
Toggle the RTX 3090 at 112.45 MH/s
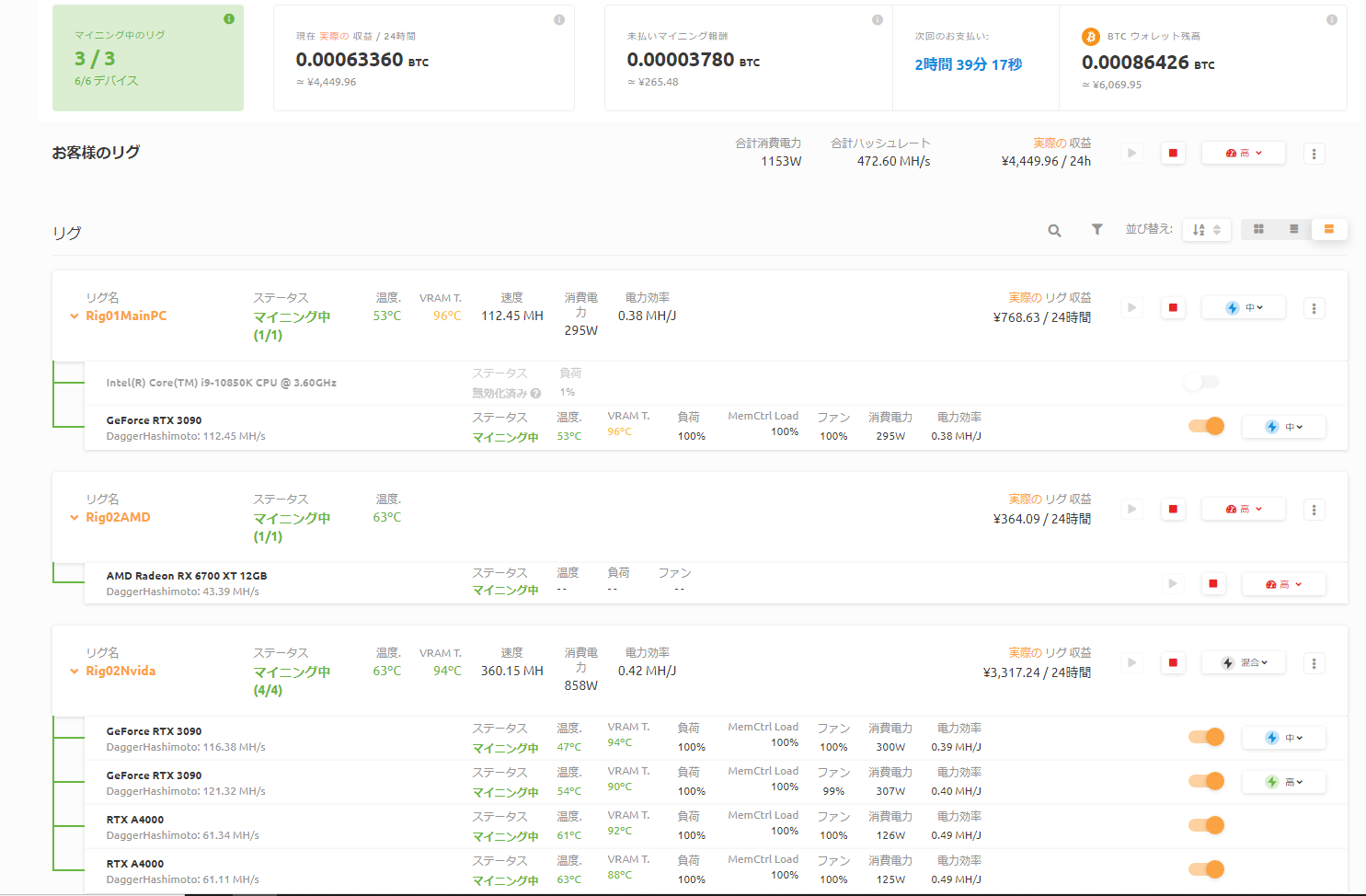click(x=1206, y=426)
